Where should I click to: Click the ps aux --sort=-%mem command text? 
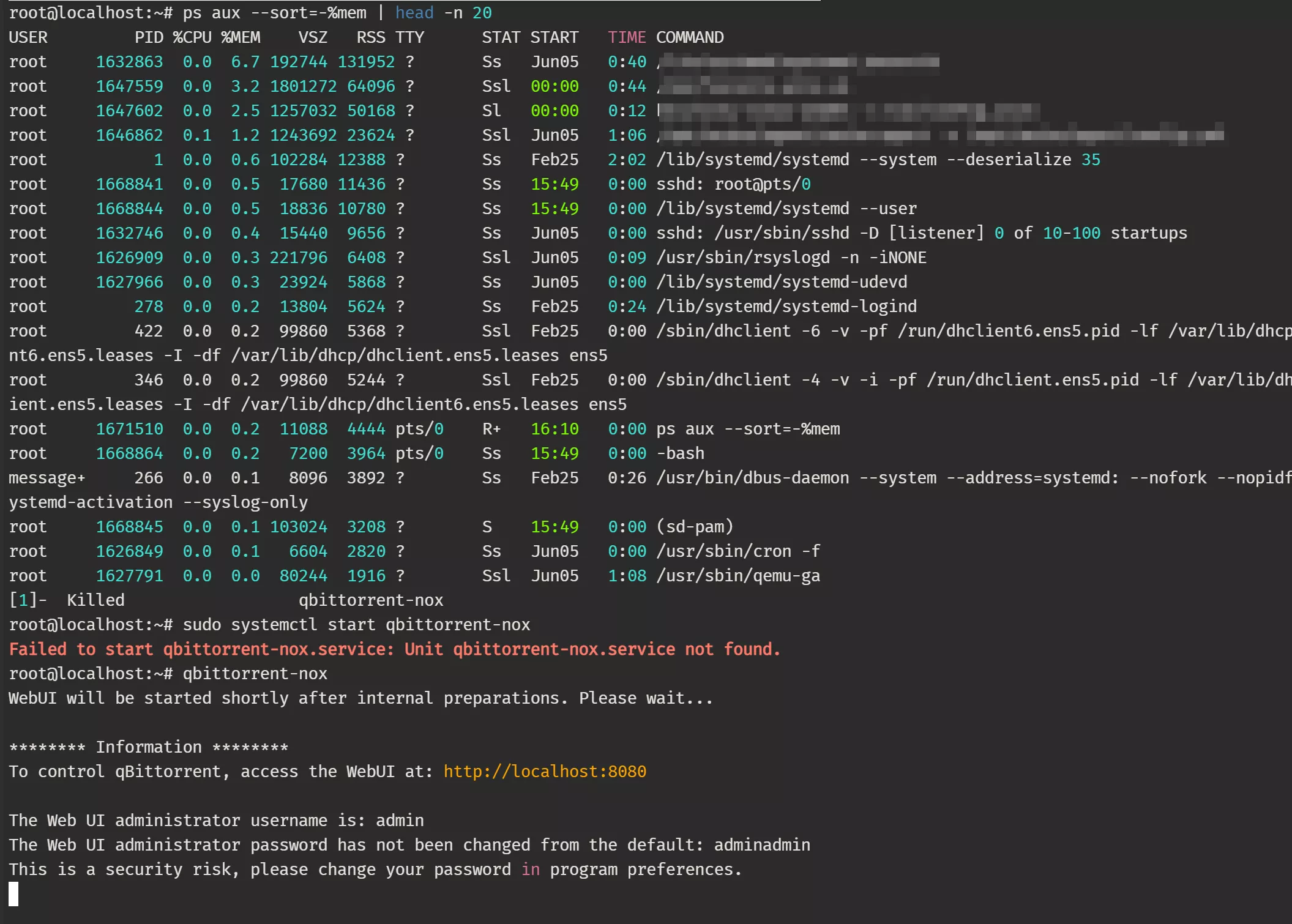tap(274, 12)
